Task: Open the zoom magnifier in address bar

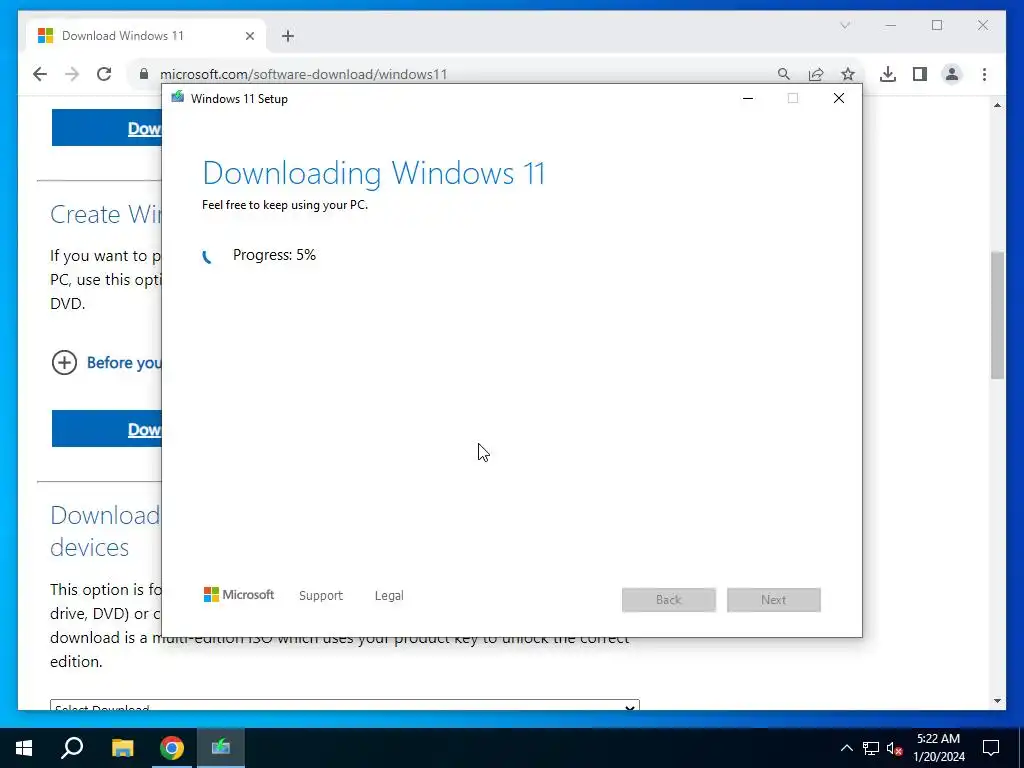Action: [784, 74]
